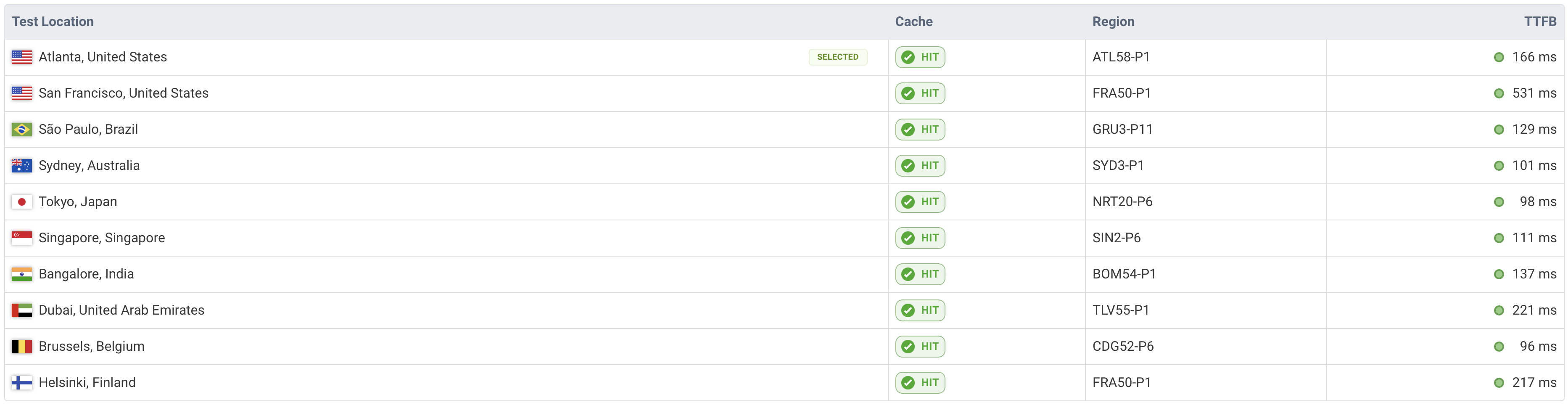Select the San Francisco, United States row
Image resolution: width=1568 pixels, height=408 pixels.
point(124,93)
